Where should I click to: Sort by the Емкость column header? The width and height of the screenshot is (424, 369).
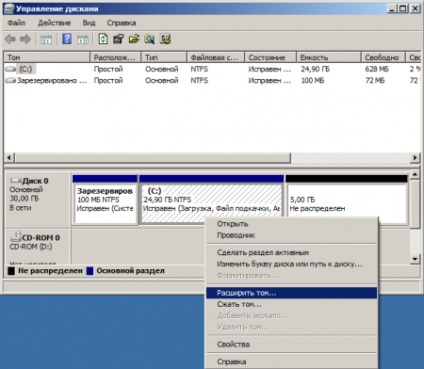tap(329, 57)
